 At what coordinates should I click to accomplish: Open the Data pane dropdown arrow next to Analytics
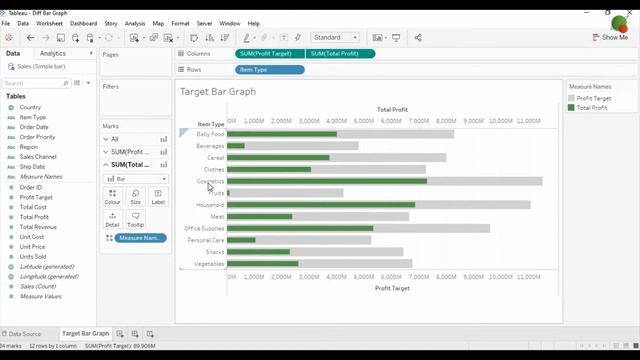tap(91, 53)
